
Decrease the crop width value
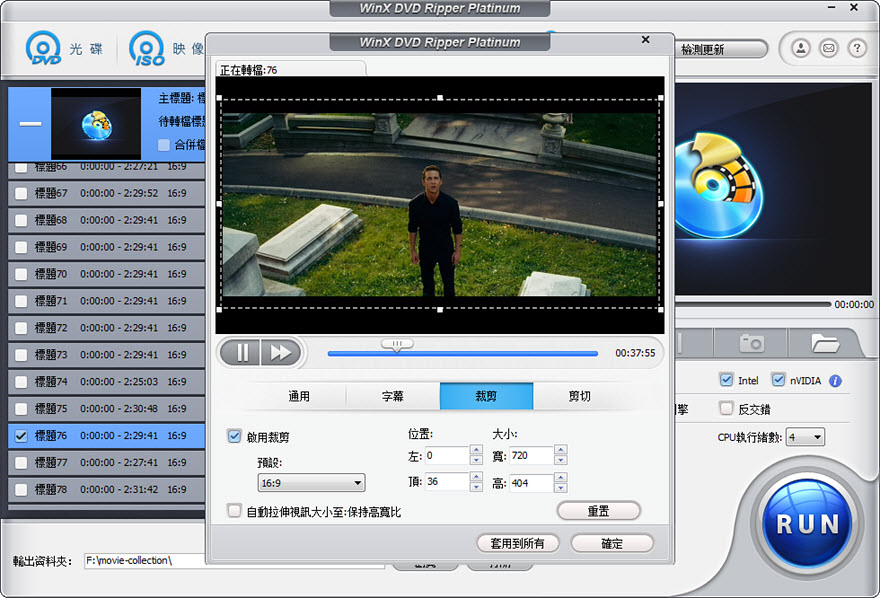561,459
